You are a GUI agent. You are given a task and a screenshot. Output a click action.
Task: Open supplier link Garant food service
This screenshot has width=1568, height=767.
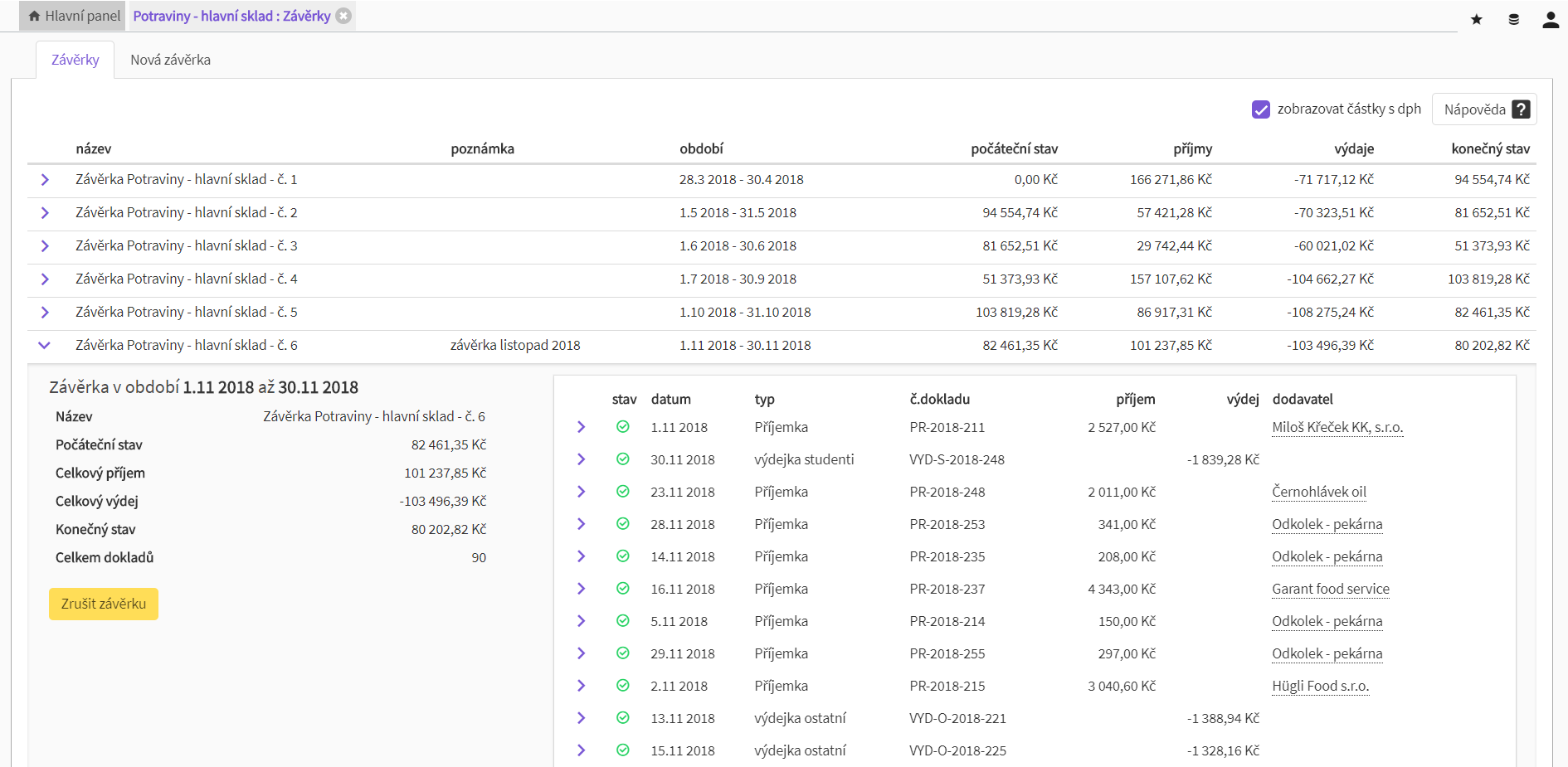tap(1330, 589)
